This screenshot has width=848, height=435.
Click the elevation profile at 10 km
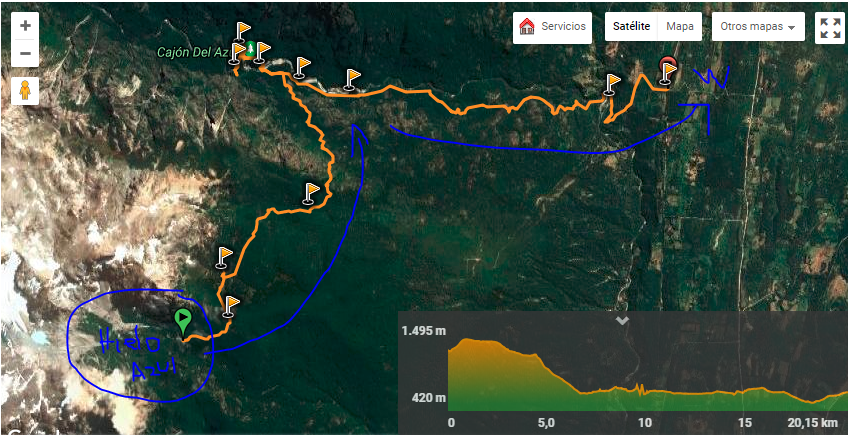point(645,392)
